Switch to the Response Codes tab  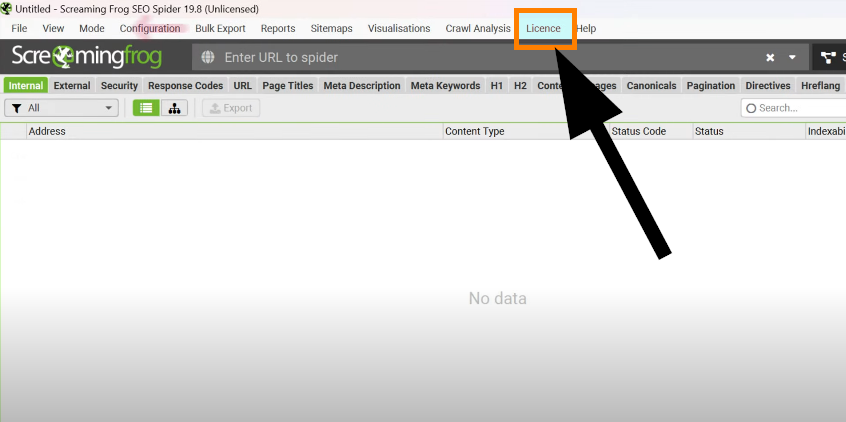click(x=186, y=86)
